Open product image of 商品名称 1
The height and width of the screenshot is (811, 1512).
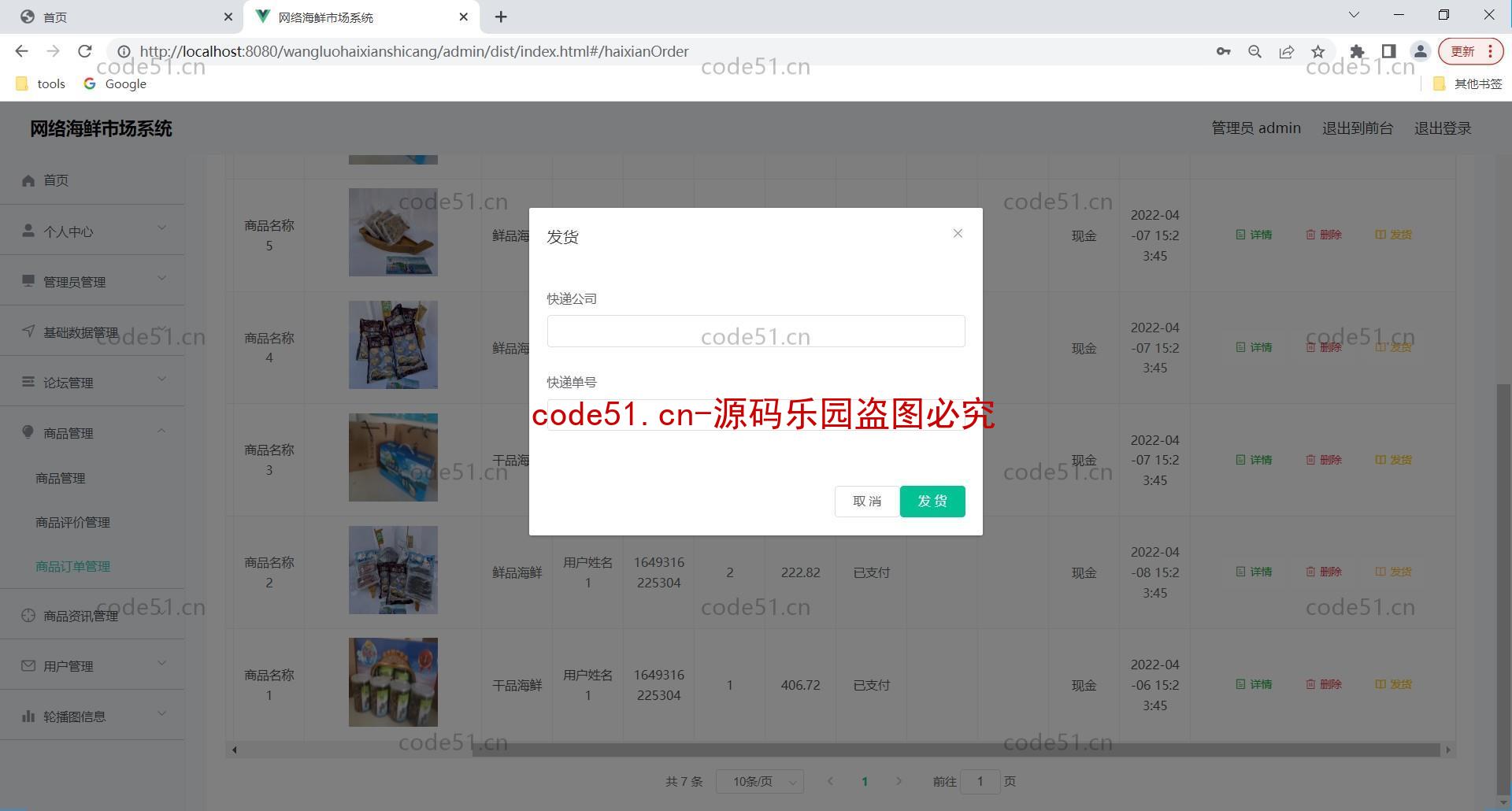[393, 682]
